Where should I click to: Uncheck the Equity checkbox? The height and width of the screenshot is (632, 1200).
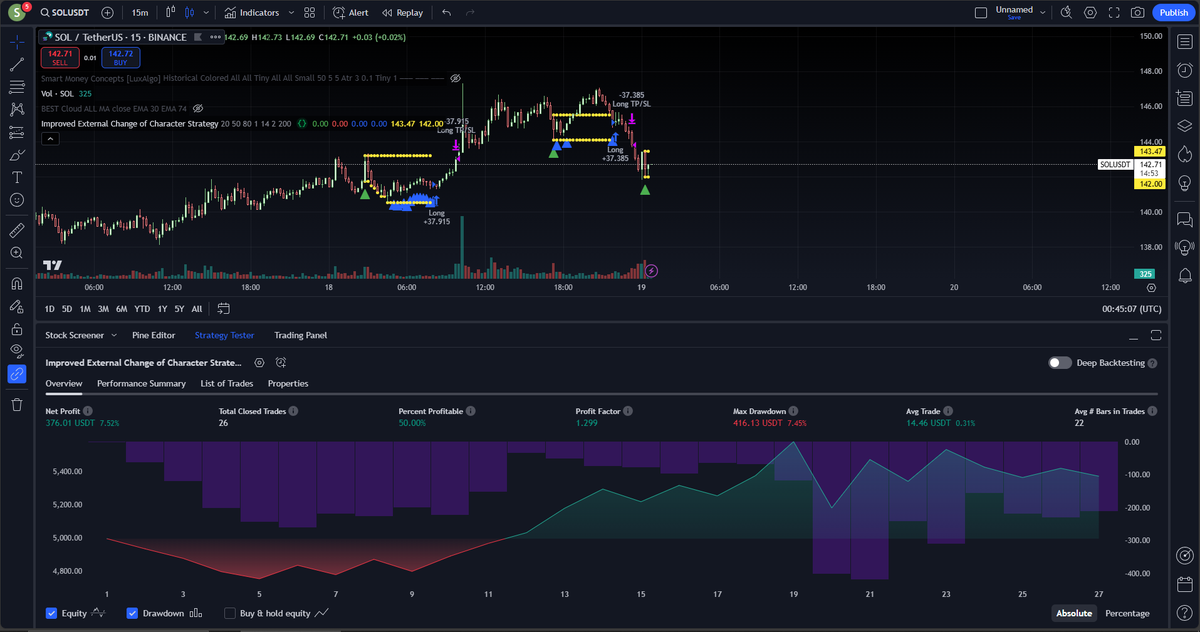pos(52,613)
